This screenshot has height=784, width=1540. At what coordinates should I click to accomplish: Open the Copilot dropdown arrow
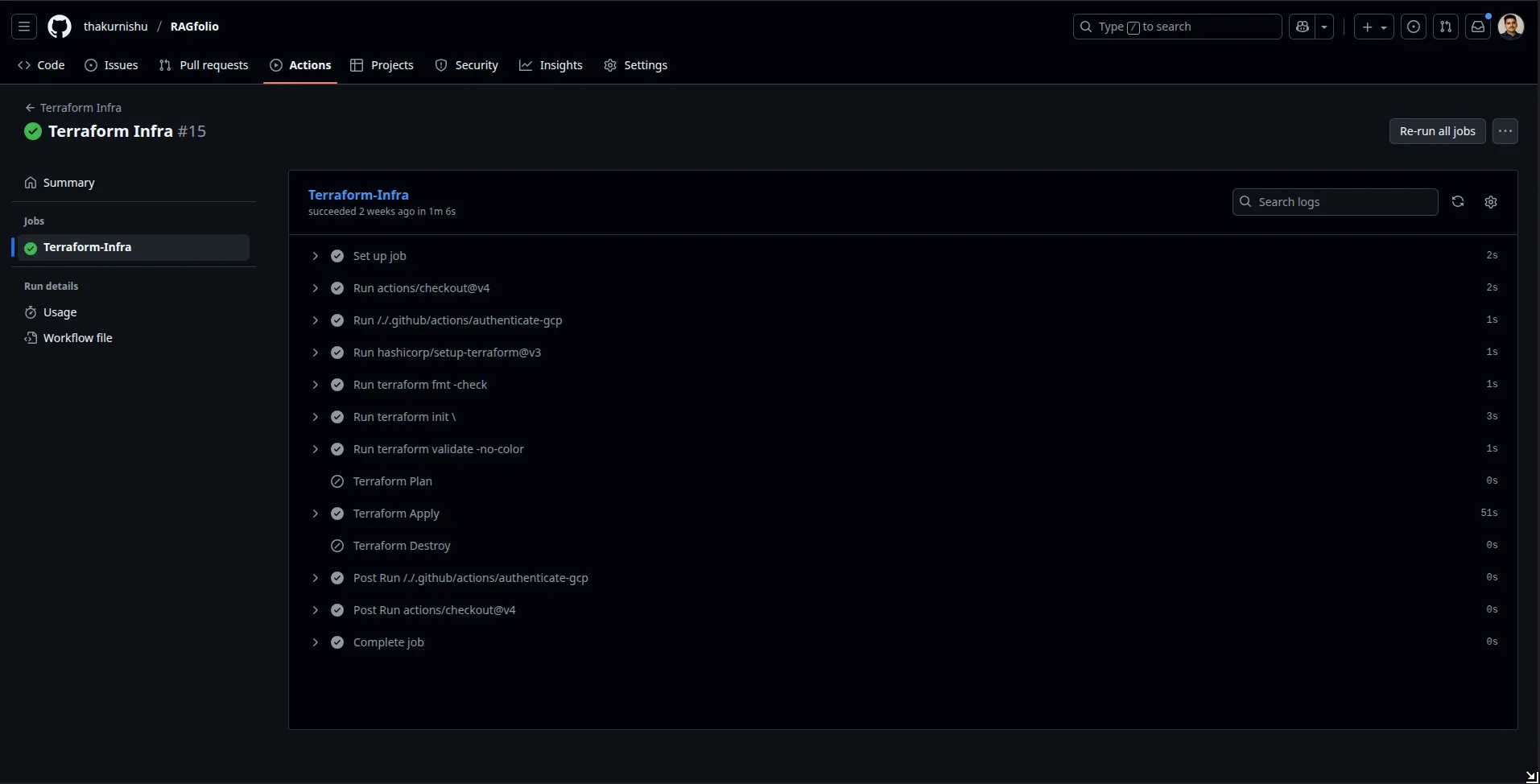click(x=1324, y=27)
